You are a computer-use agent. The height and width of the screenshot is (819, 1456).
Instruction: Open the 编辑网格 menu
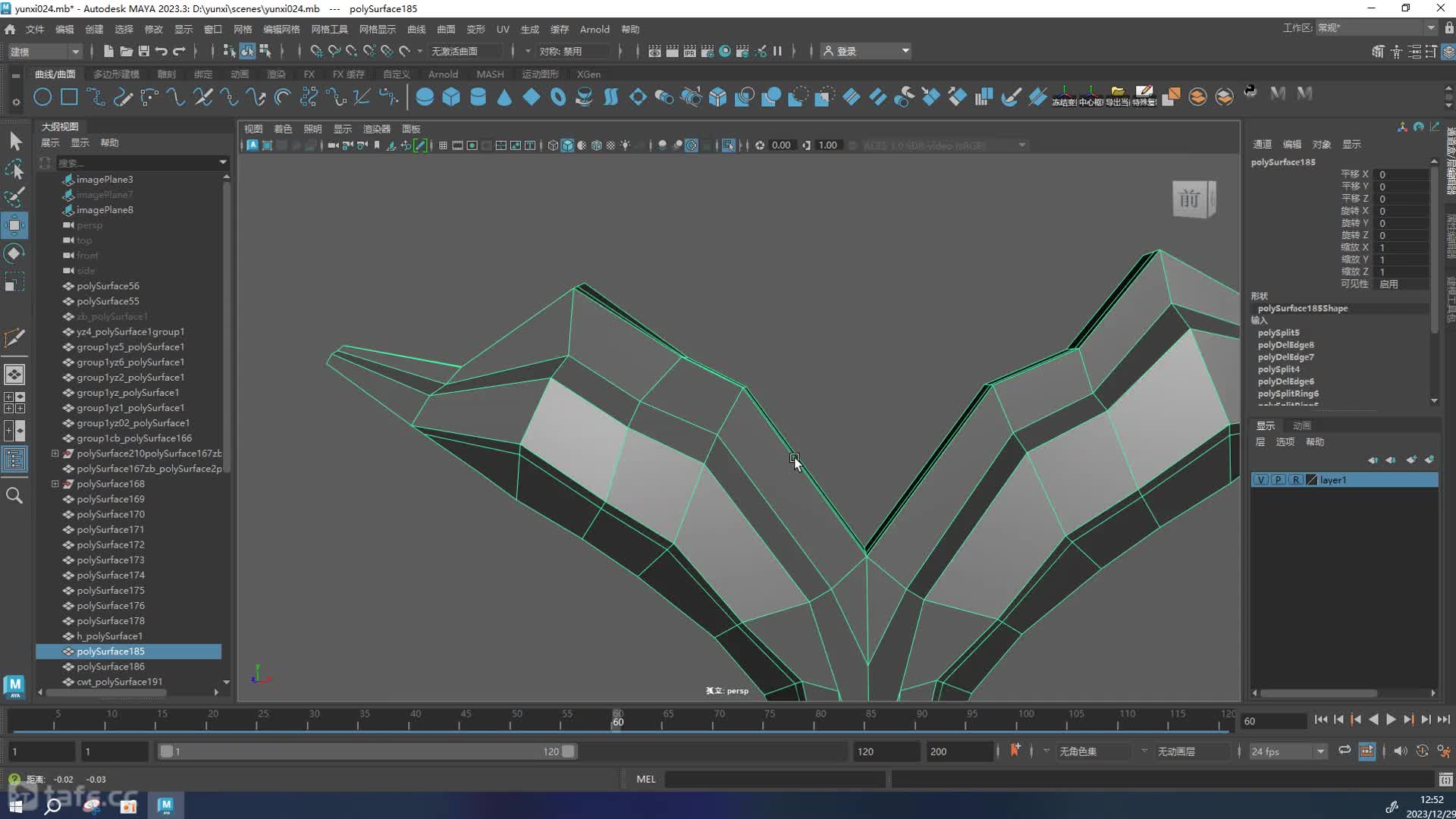coord(281,29)
